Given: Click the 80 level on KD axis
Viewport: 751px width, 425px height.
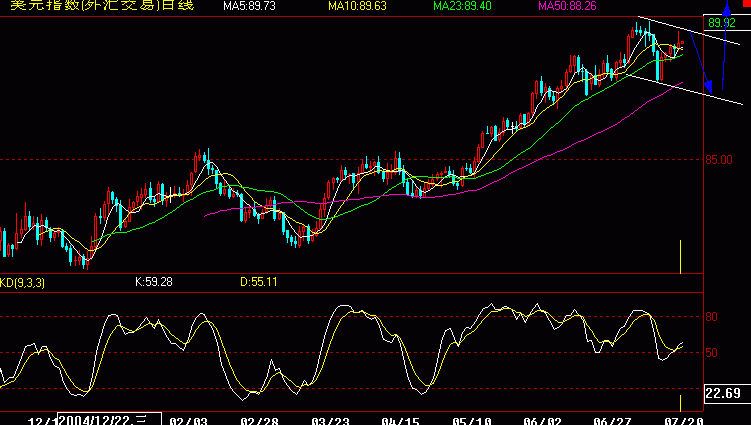Looking at the screenshot, I should pyautogui.click(x=711, y=317).
